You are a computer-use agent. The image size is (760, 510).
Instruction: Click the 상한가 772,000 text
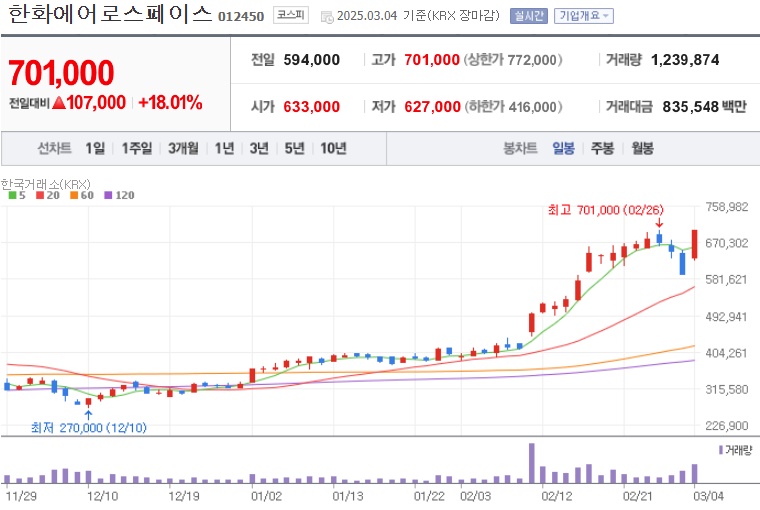(513, 60)
